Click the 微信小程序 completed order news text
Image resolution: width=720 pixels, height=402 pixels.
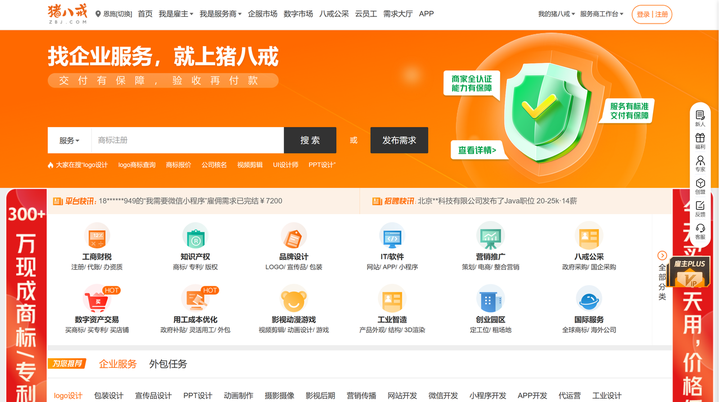[191, 201]
